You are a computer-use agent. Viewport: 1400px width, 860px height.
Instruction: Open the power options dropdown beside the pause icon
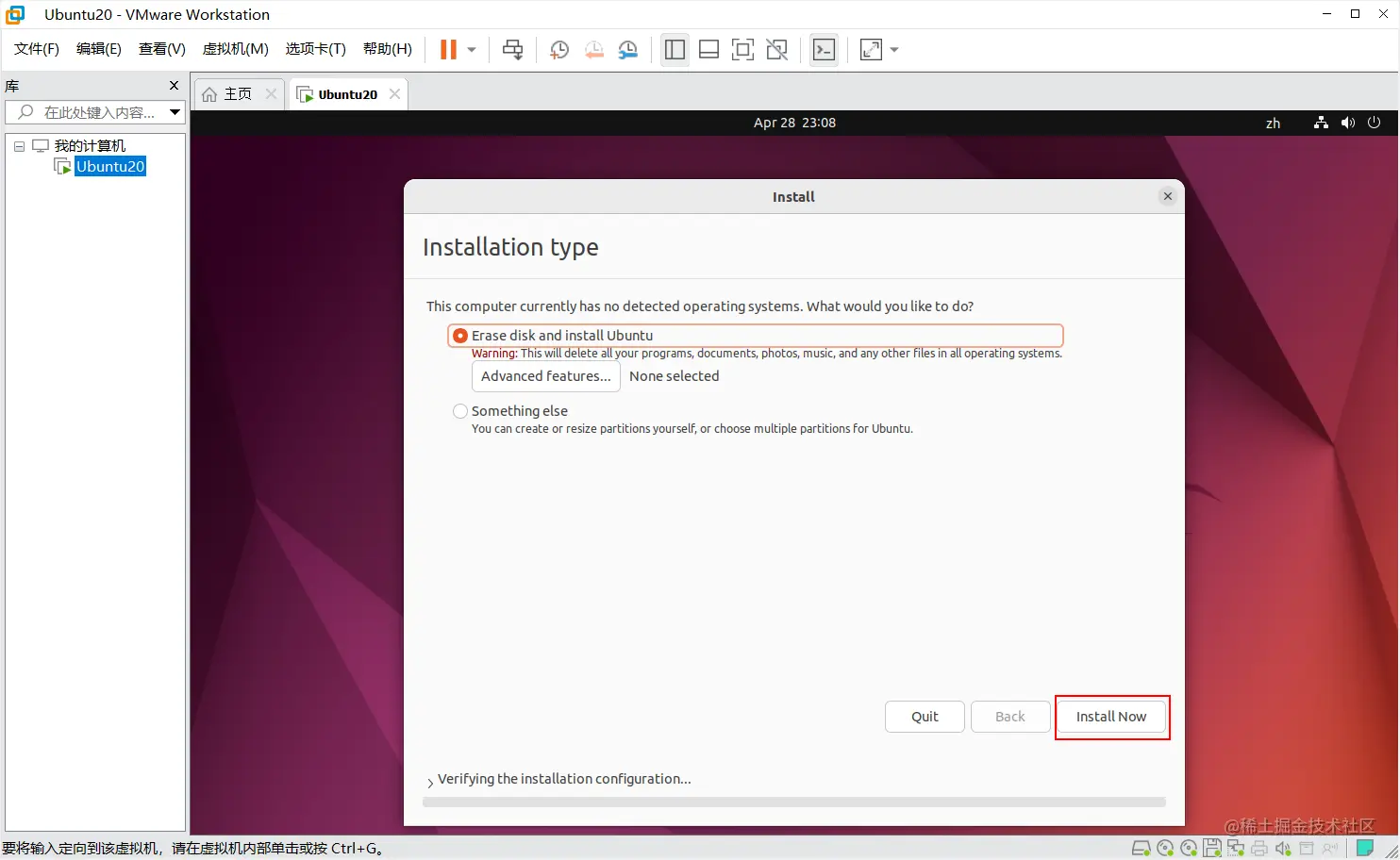tap(472, 50)
